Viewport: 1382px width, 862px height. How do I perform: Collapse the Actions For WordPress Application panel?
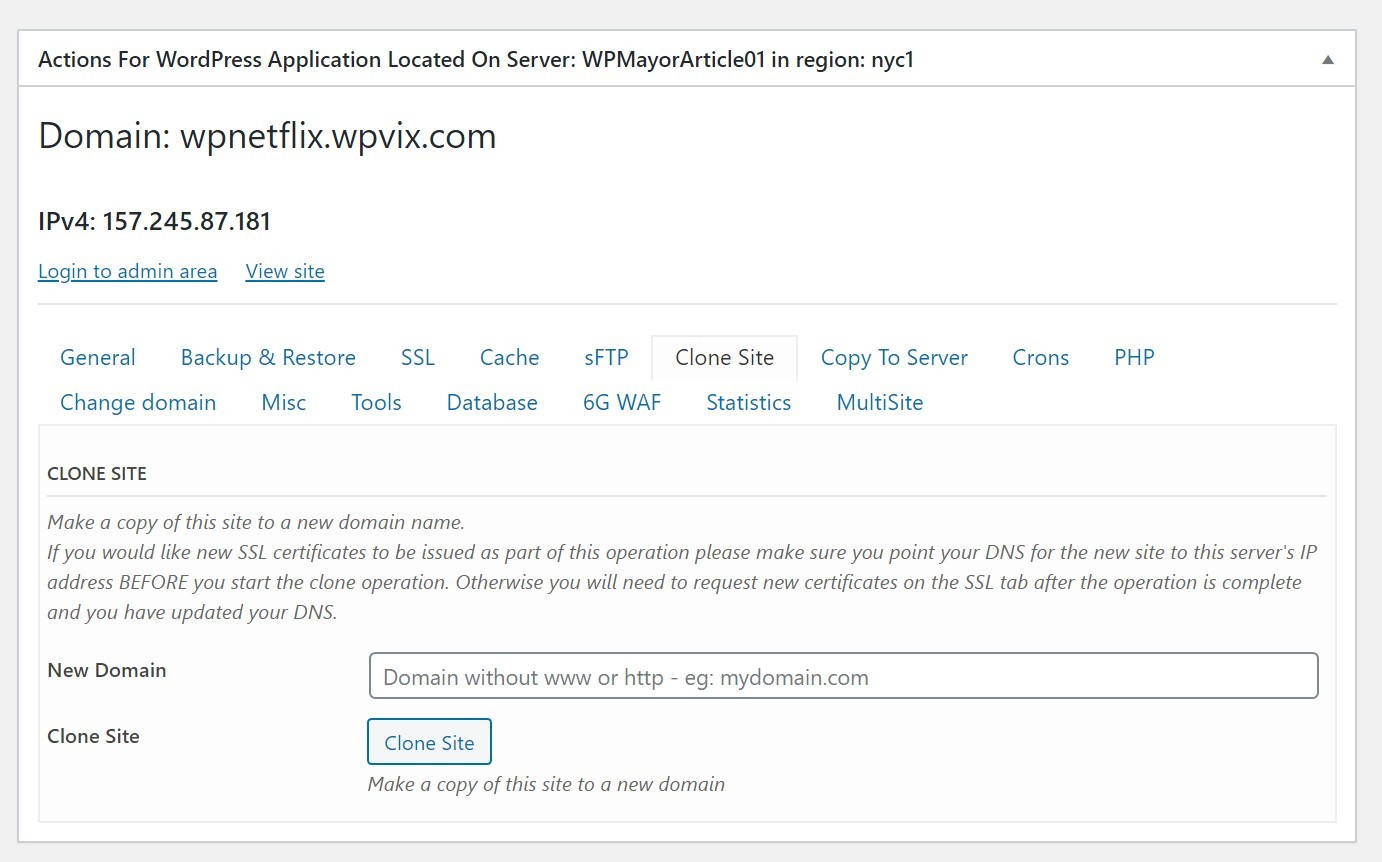coord(1327,60)
